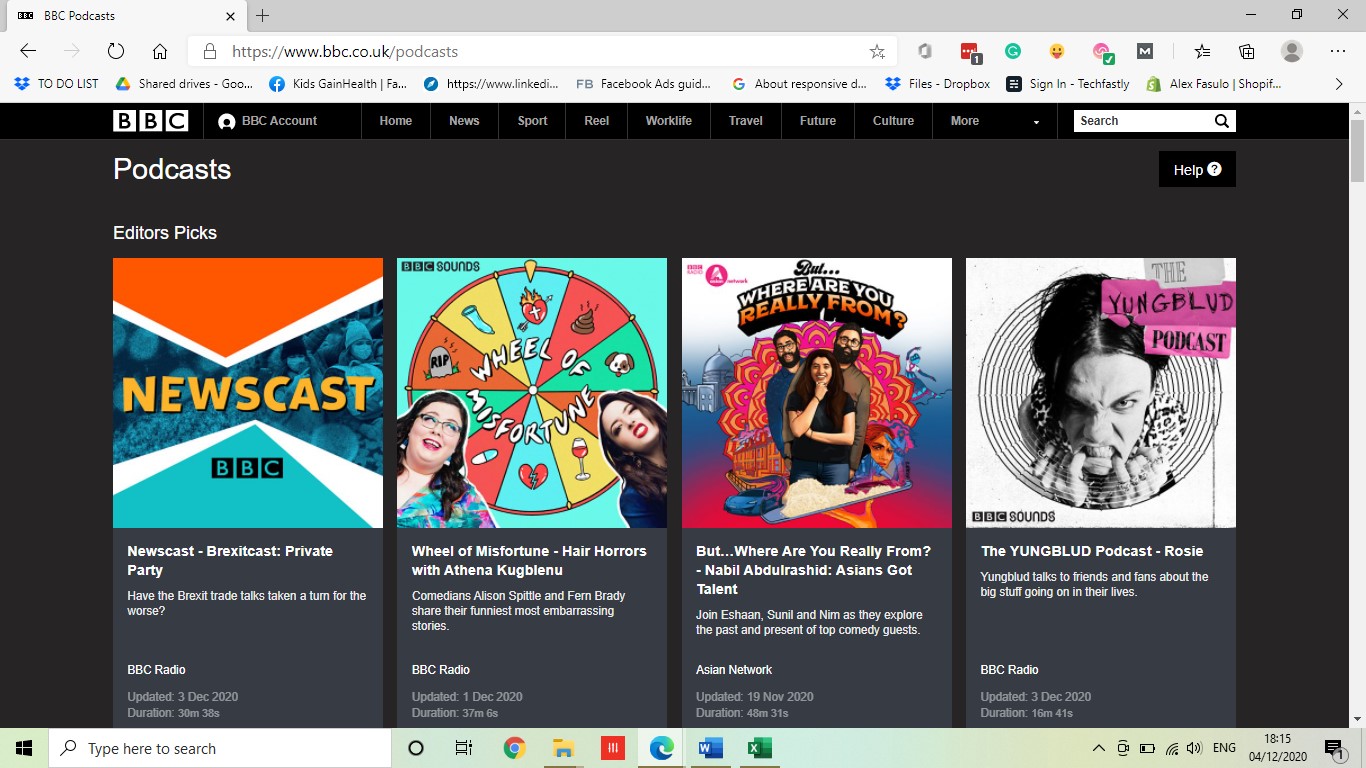This screenshot has width=1366, height=768.
Task: Open Task View on the taskbar
Action: pos(464,748)
